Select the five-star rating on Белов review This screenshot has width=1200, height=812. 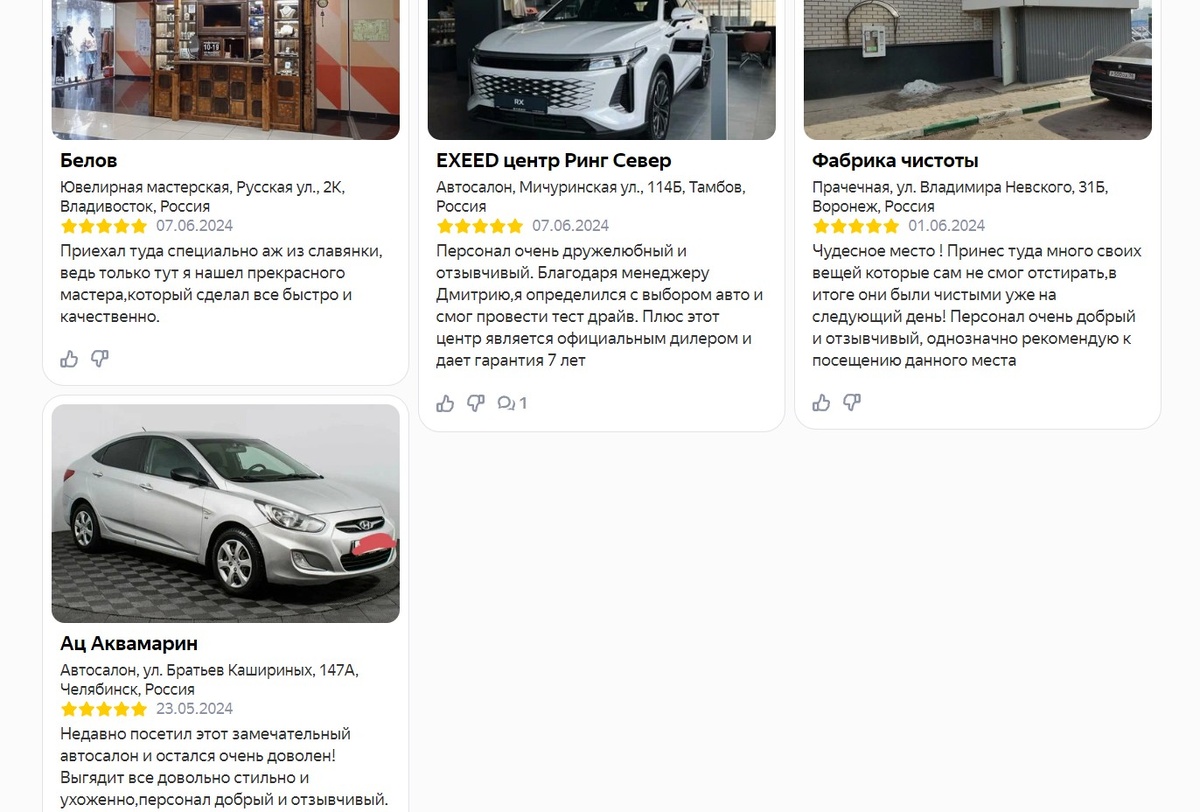pyautogui.click(x=104, y=226)
